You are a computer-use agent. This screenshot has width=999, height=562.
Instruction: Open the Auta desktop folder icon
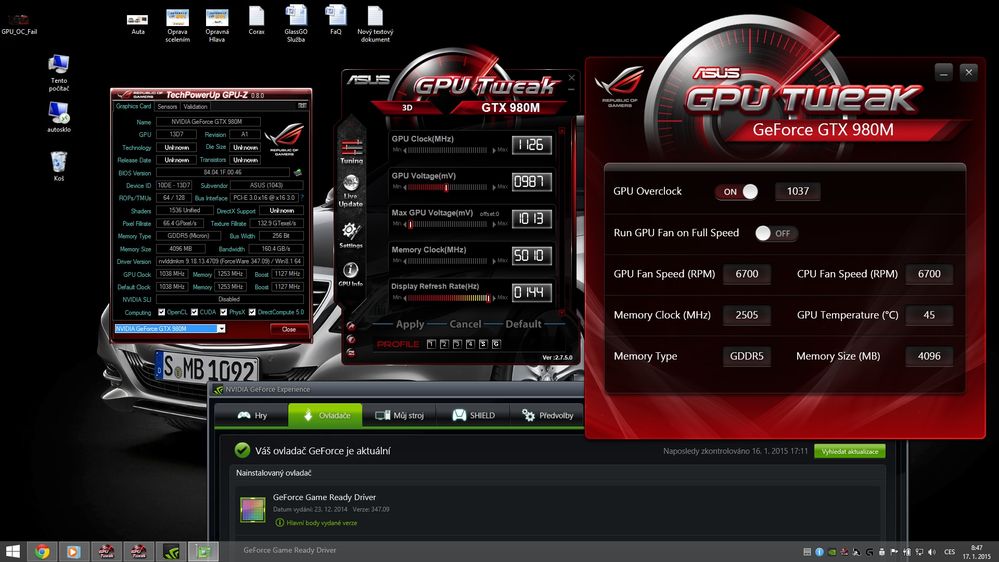[138, 24]
